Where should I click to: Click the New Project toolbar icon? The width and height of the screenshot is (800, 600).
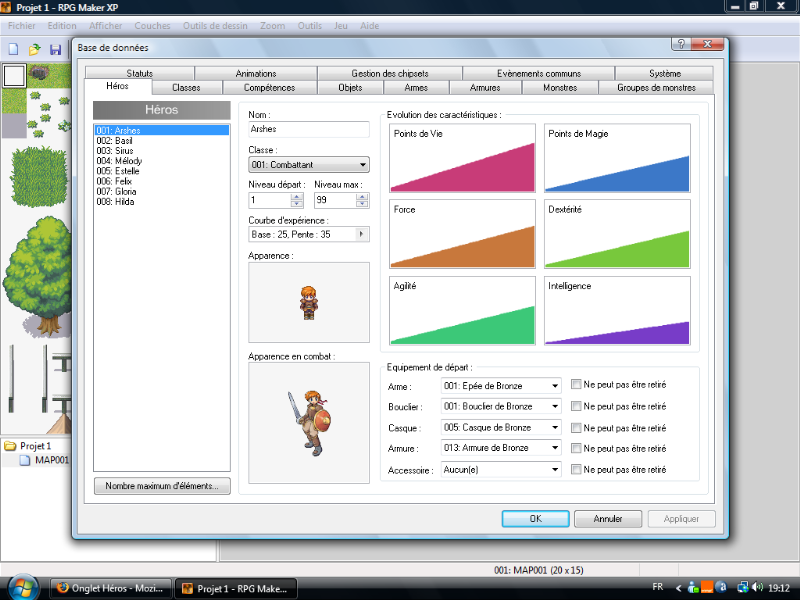(x=13, y=48)
